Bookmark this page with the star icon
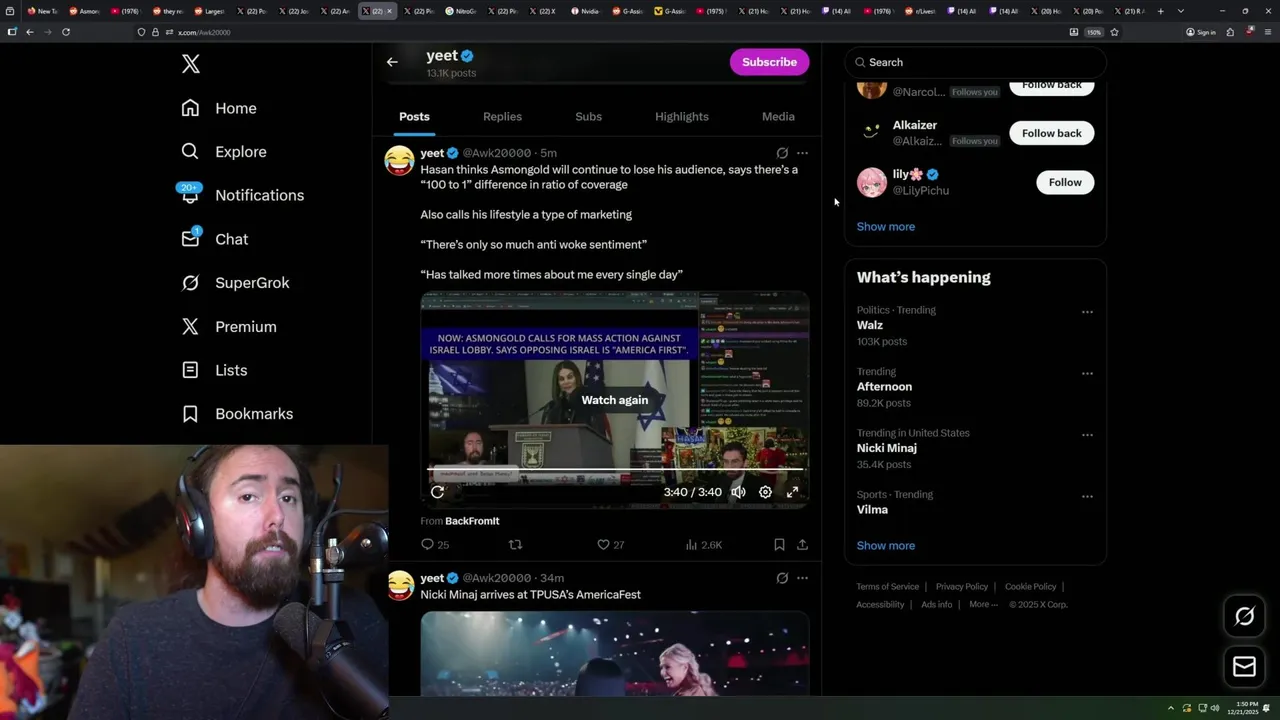1280x720 pixels. pyautogui.click(x=1114, y=32)
